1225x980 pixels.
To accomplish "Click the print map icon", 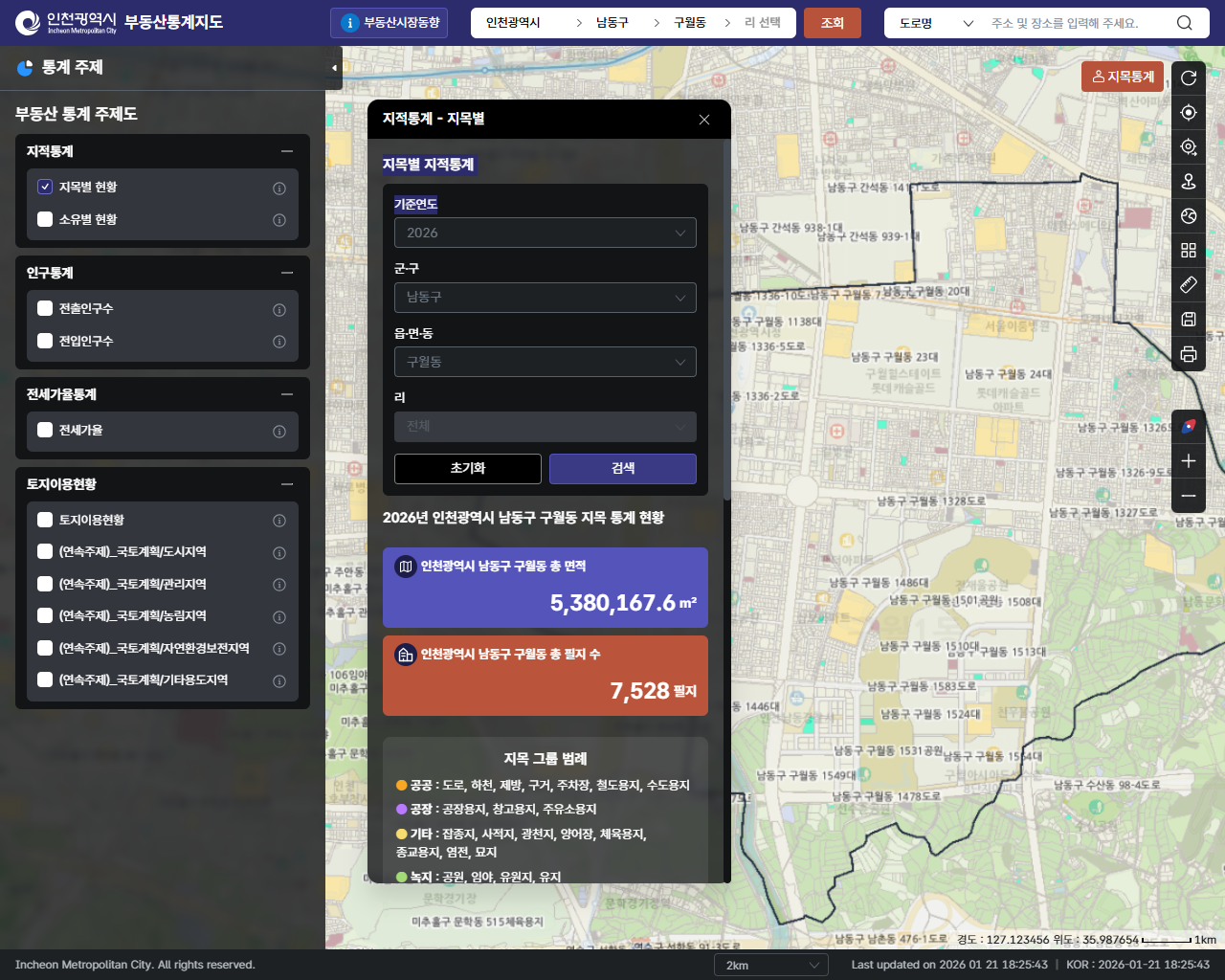I will pyautogui.click(x=1189, y=354).
